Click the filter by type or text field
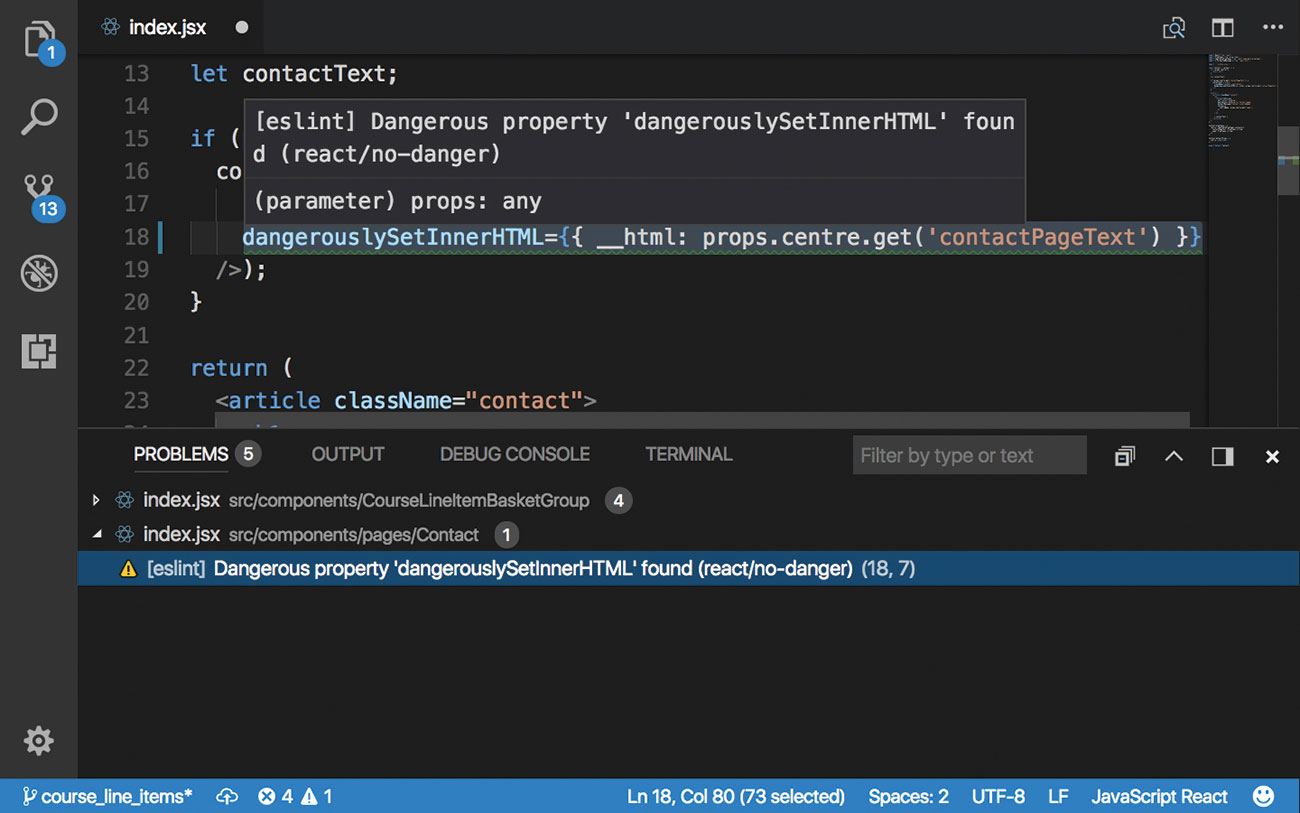 (x=968, y=455)
